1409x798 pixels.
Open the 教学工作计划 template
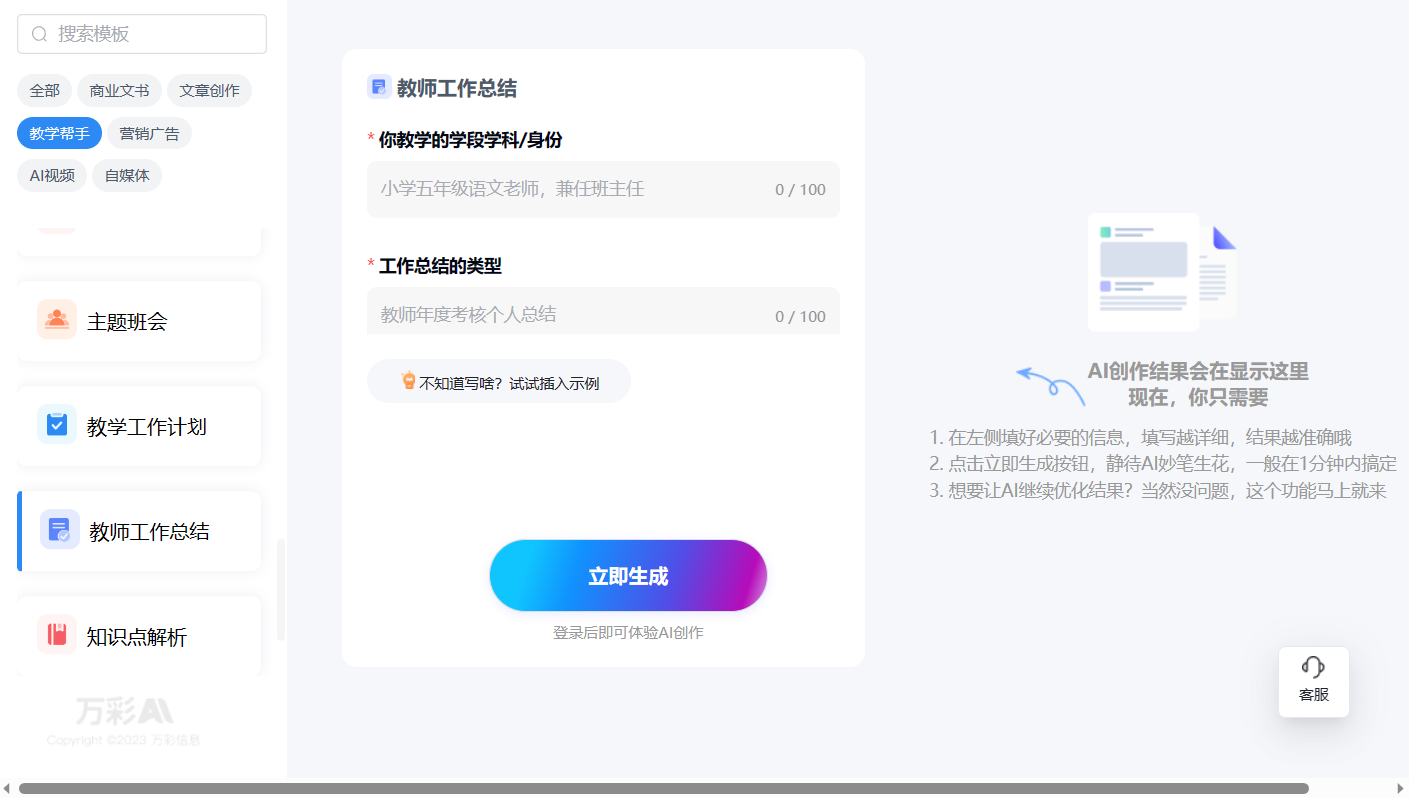139,426
